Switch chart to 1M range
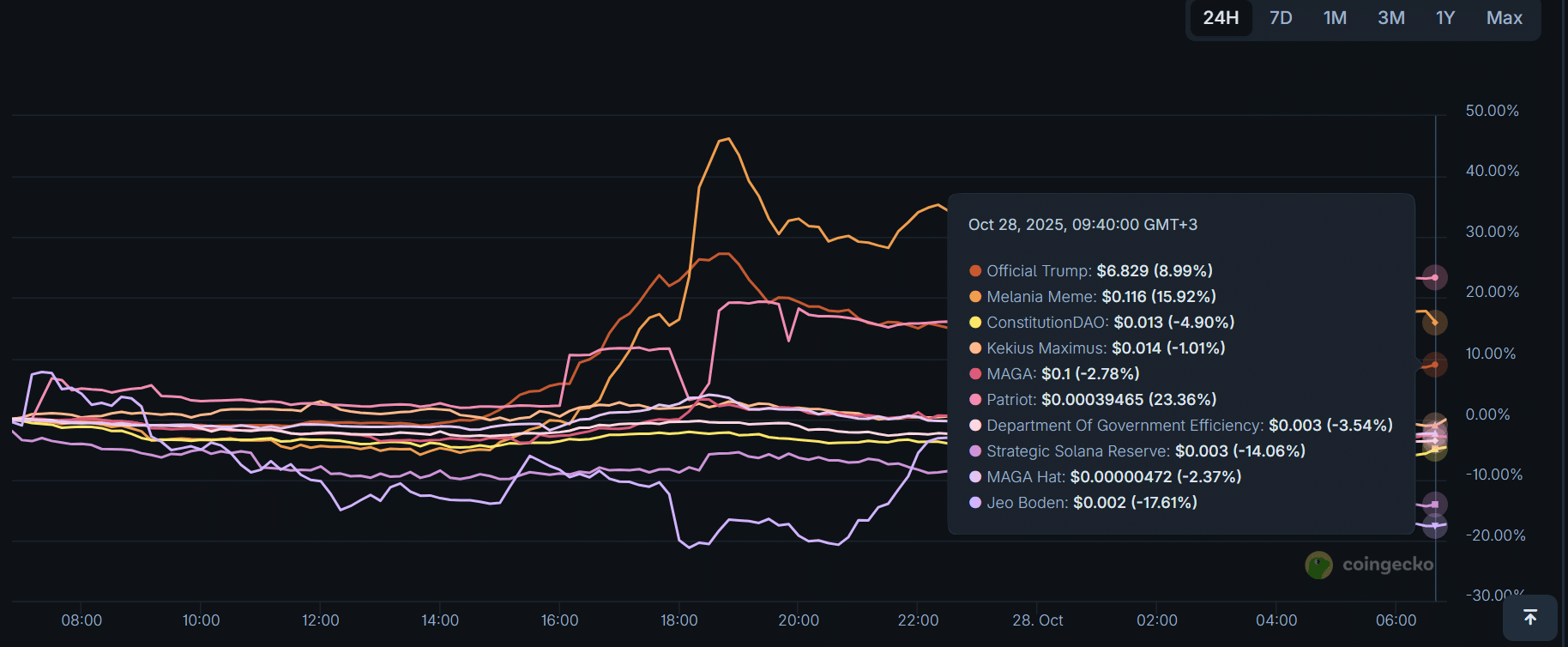 click(x=1335, y=18)
